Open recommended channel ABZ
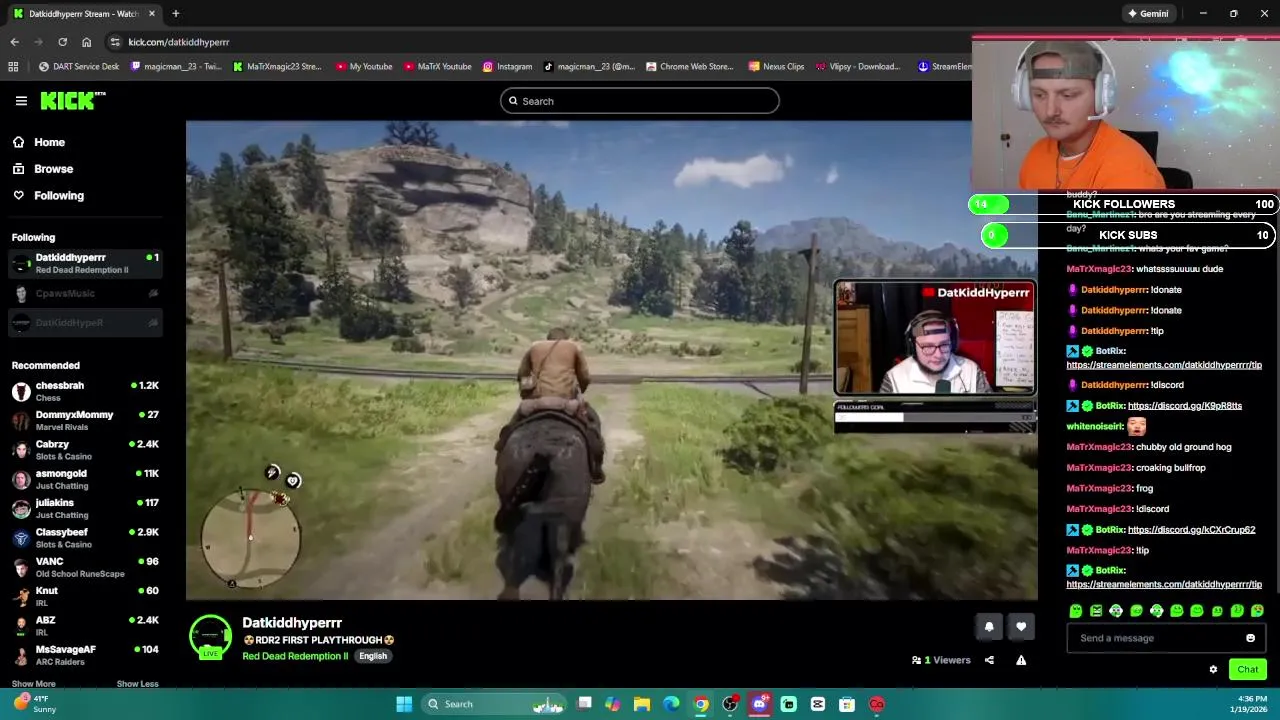 (x=85, y=625)
